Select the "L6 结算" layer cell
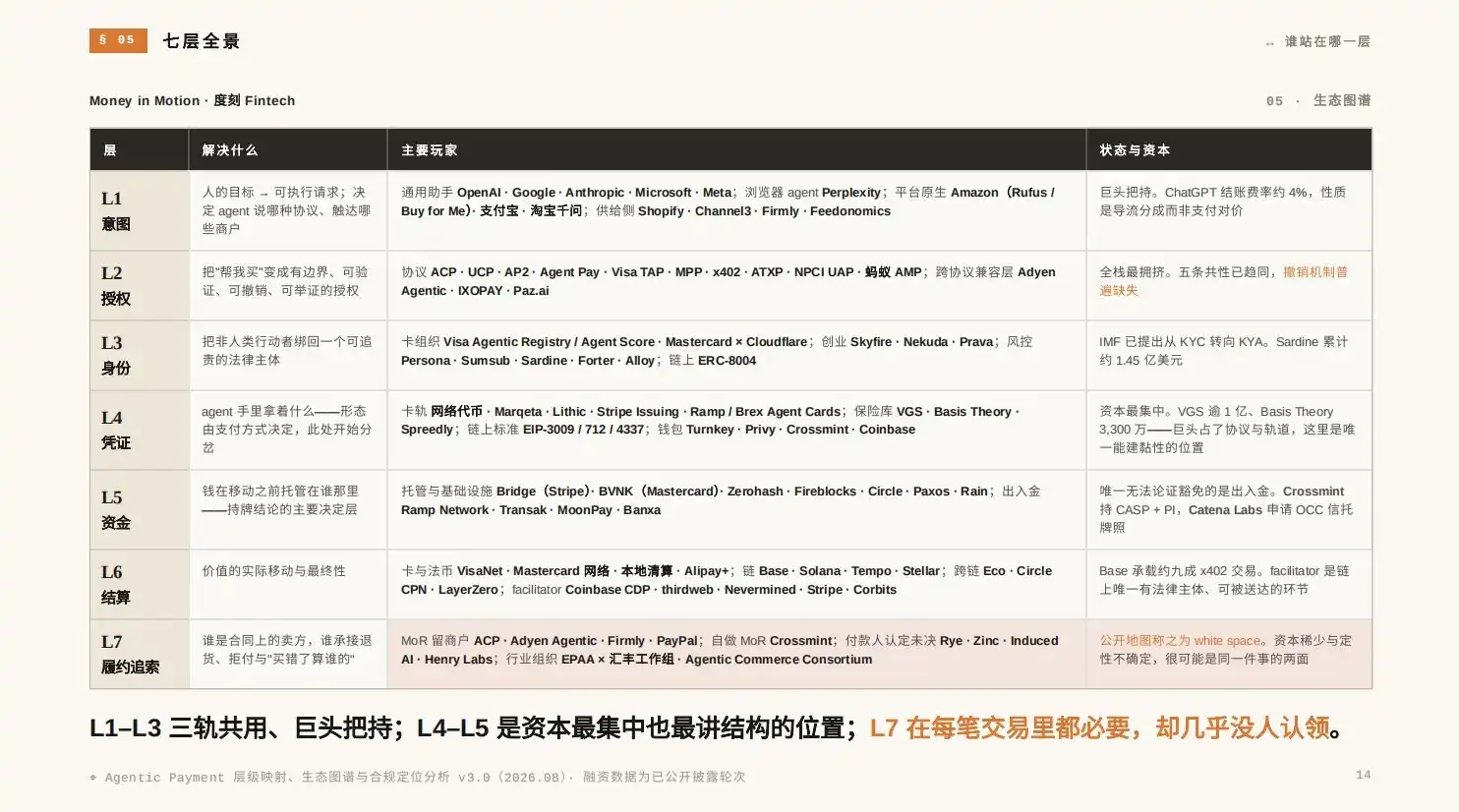 (139, 584)
